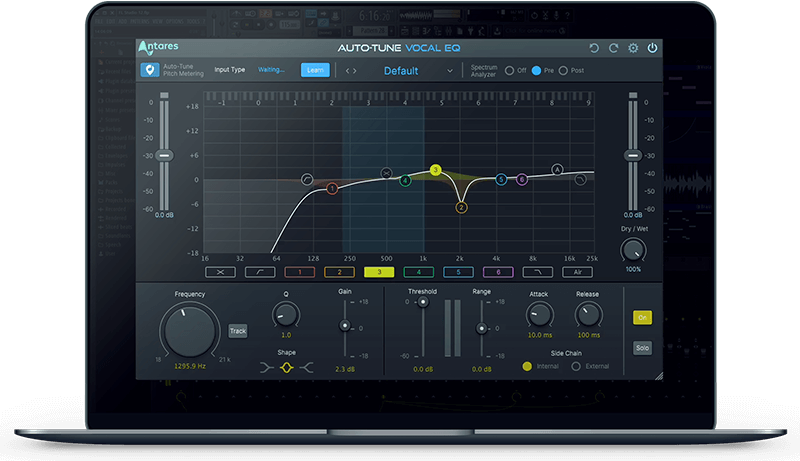Image resolution: width=800 pixels, height=461 pixels.
Task: Select External side chain
Action: click(x=576, y=366)
